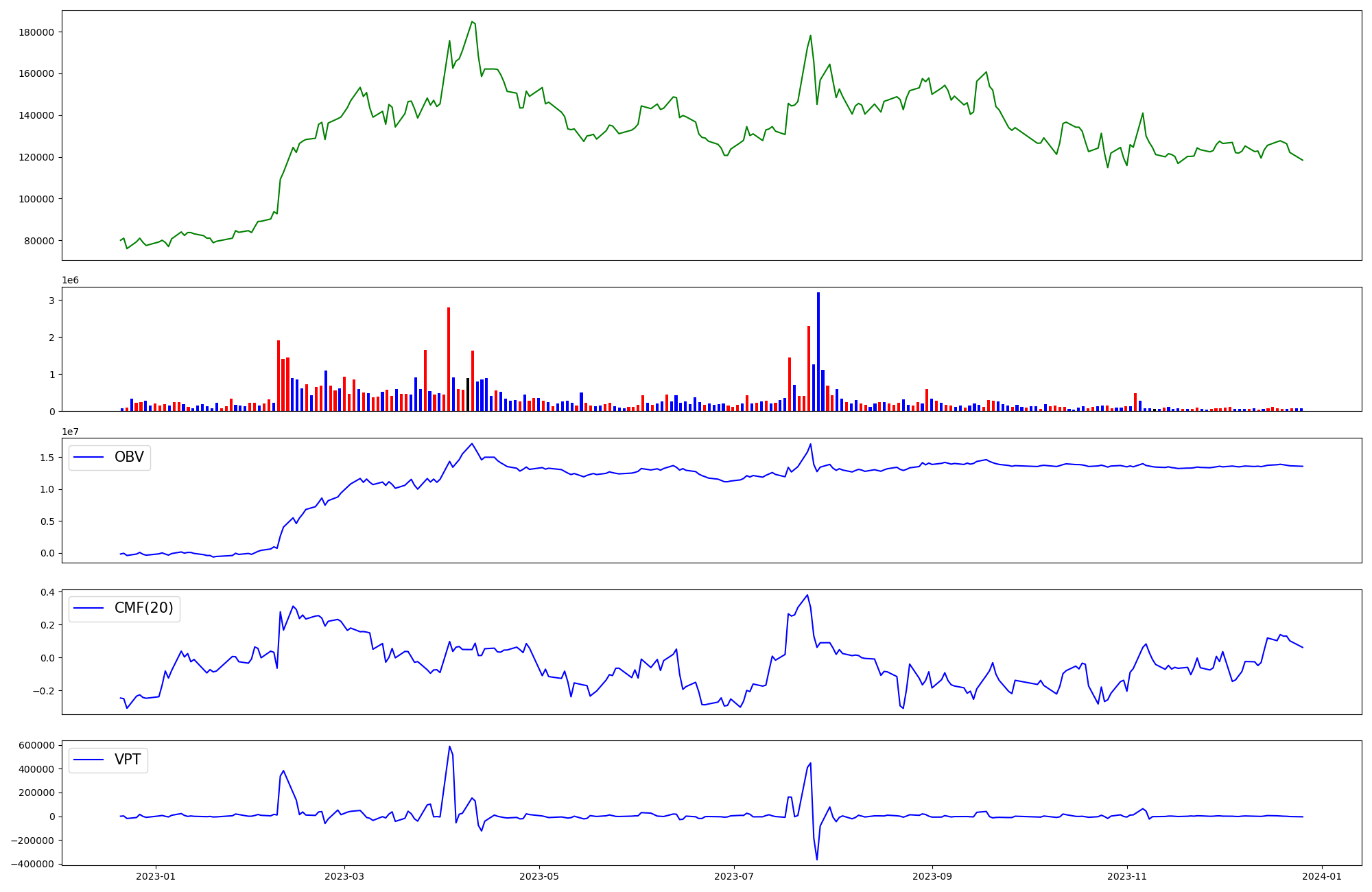Click the 2024-01 x-axis tick label
The height and width of the screenshot is (892, 1372).
(x=1321, y=876)
